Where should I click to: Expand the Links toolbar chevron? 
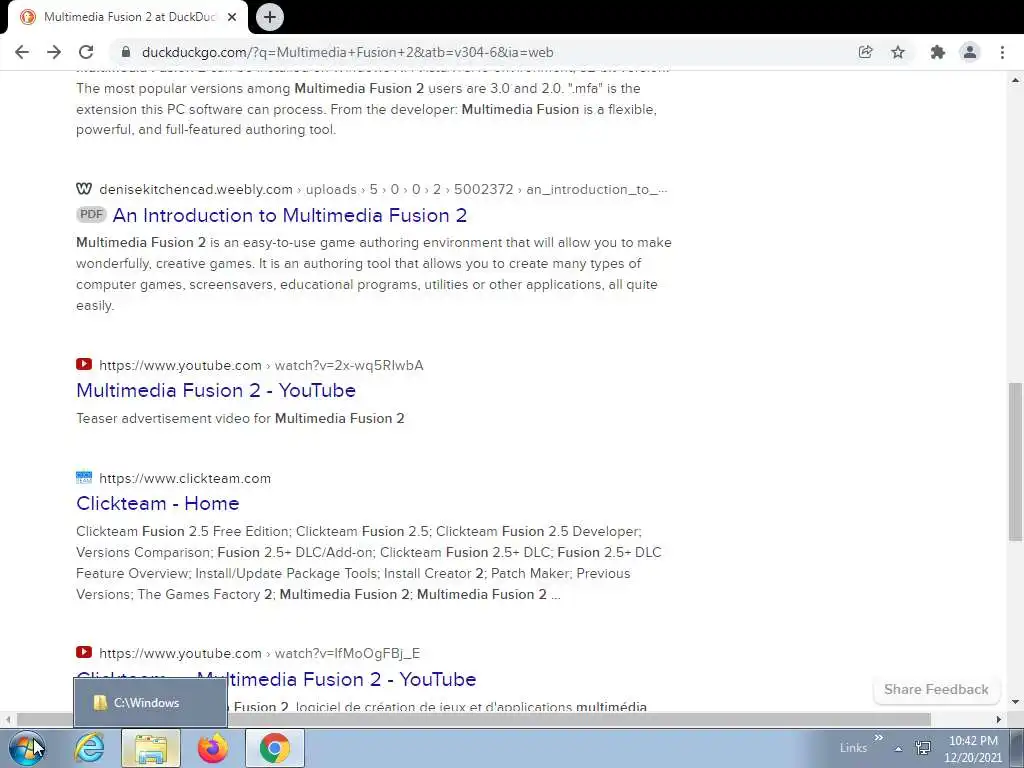(878, 737)
